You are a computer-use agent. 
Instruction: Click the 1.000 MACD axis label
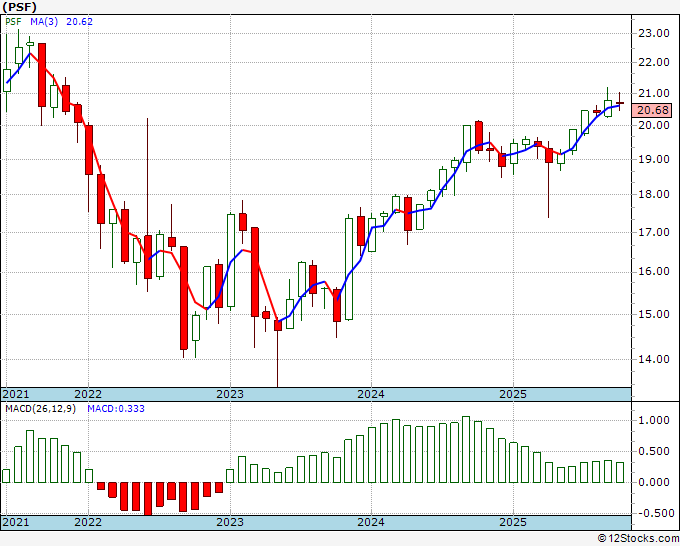point(654,420)
